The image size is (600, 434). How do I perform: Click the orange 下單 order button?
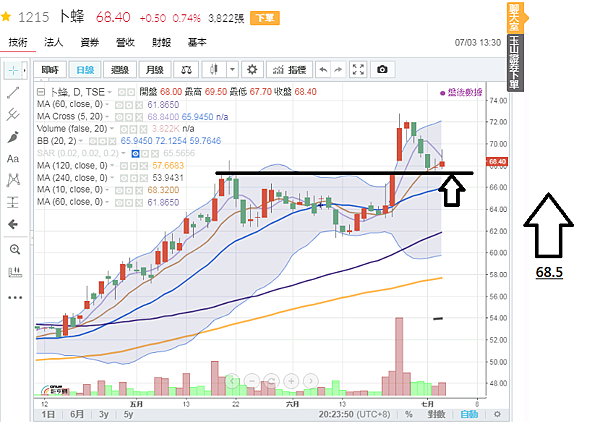click(265, 18)
